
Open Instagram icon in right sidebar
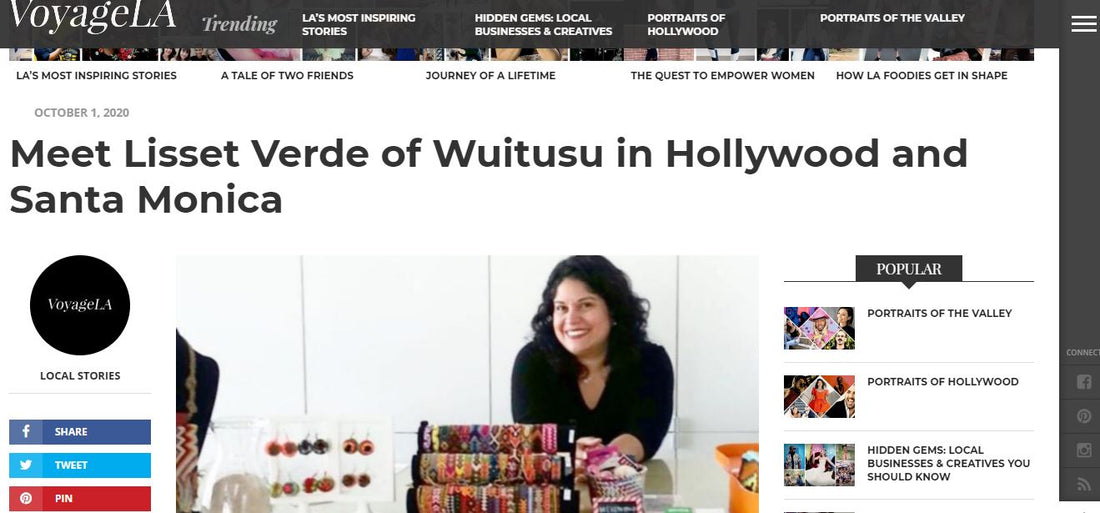[1084, 450]
